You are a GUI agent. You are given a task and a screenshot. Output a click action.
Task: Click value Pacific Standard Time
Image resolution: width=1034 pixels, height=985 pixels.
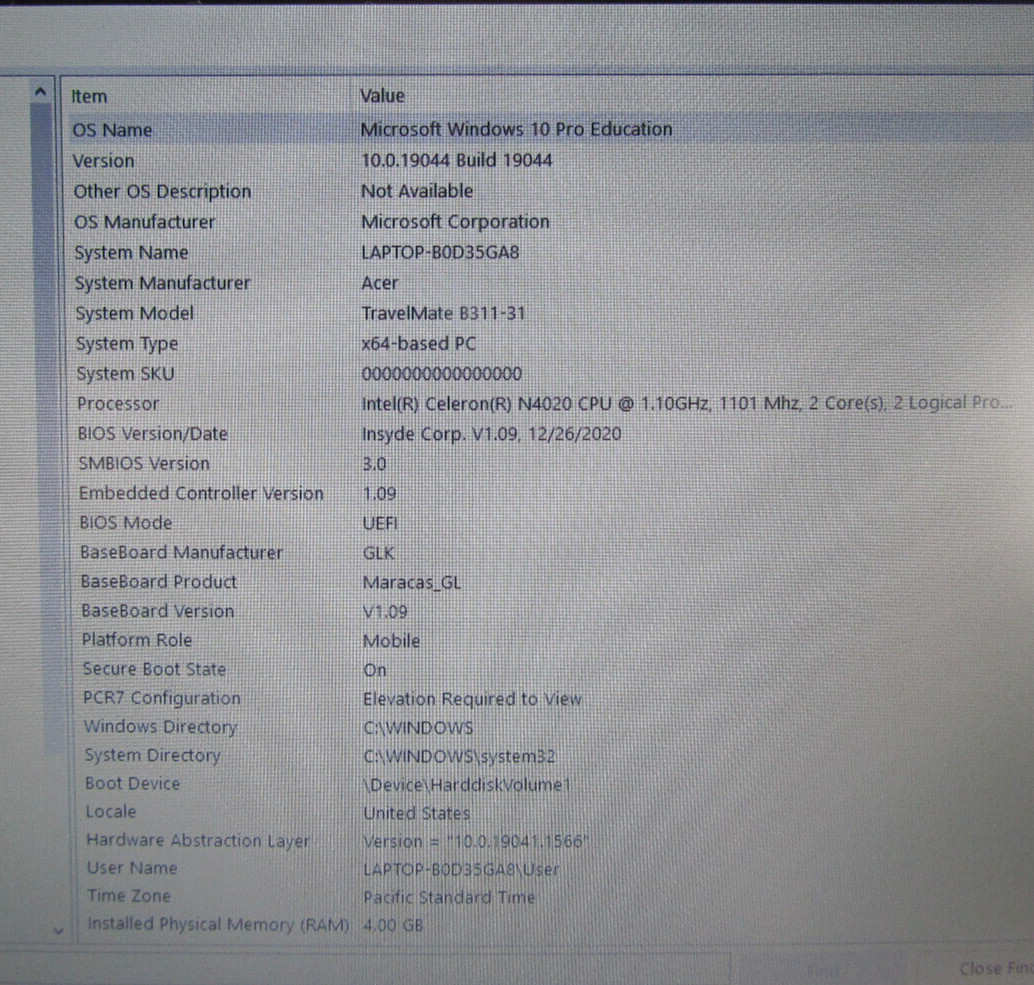click(449, 897)
